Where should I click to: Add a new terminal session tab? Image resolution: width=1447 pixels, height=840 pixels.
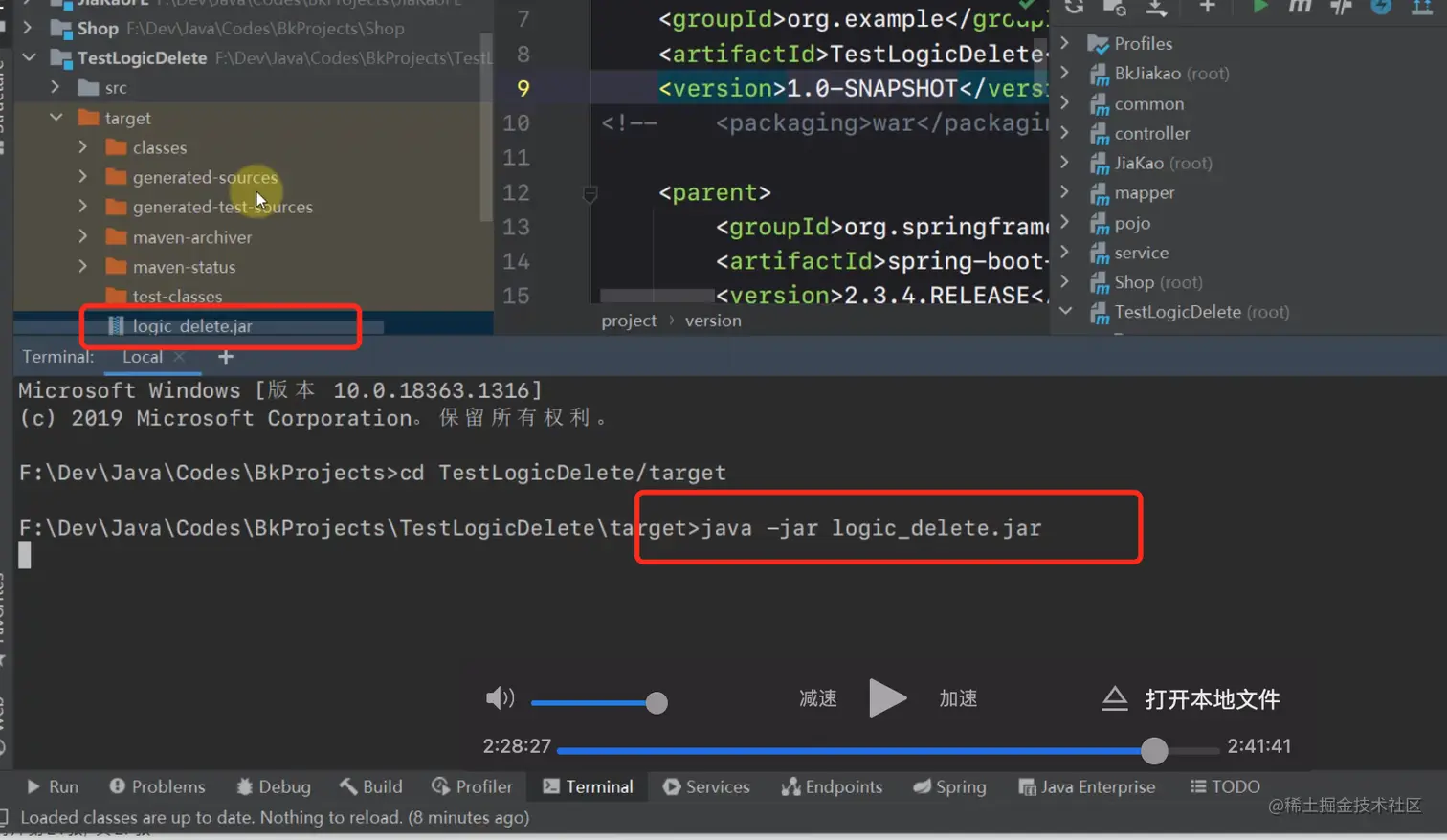pyautogui.click(x=226, y=357)
